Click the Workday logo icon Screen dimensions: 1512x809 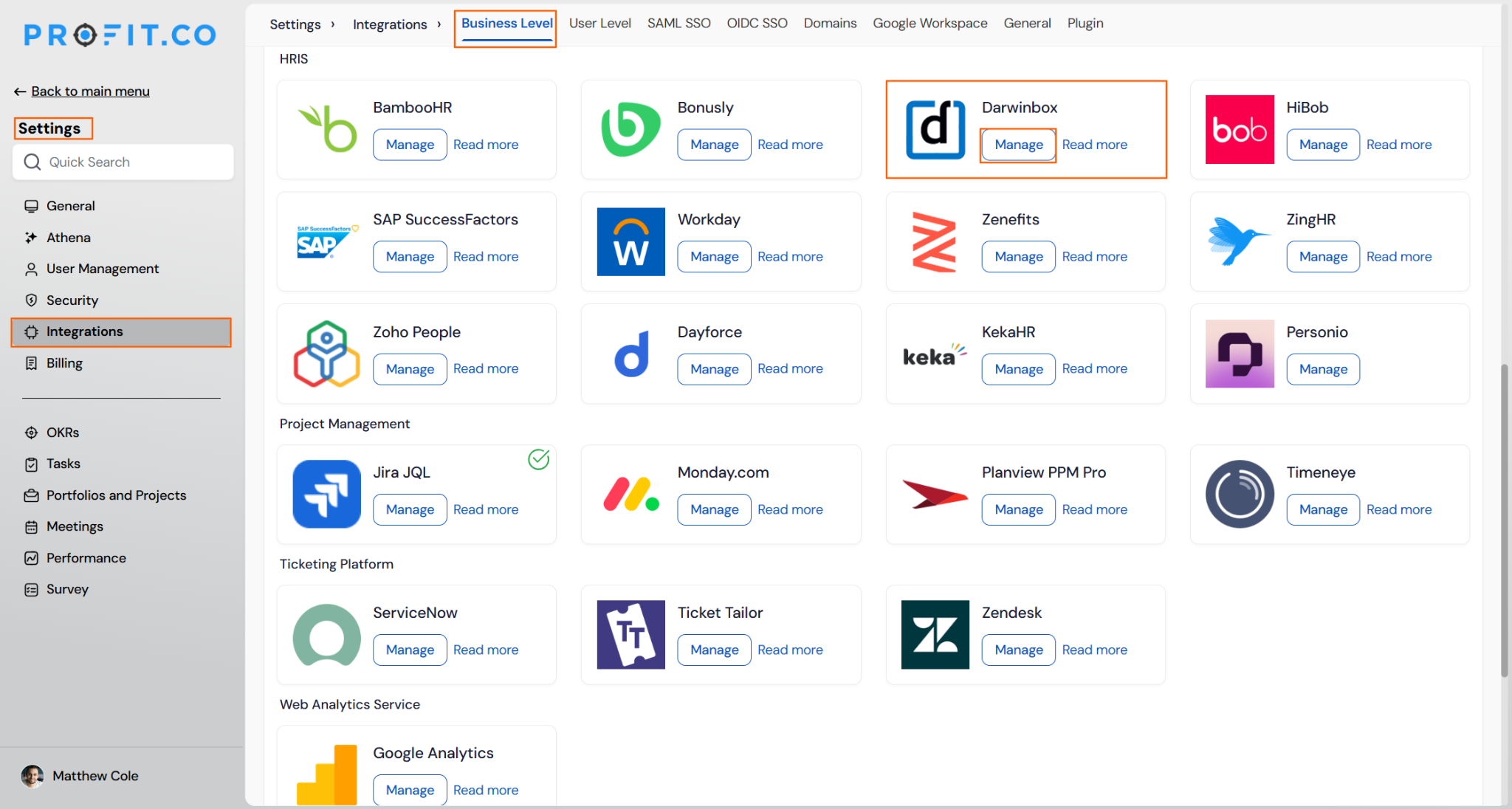[630, 241]
